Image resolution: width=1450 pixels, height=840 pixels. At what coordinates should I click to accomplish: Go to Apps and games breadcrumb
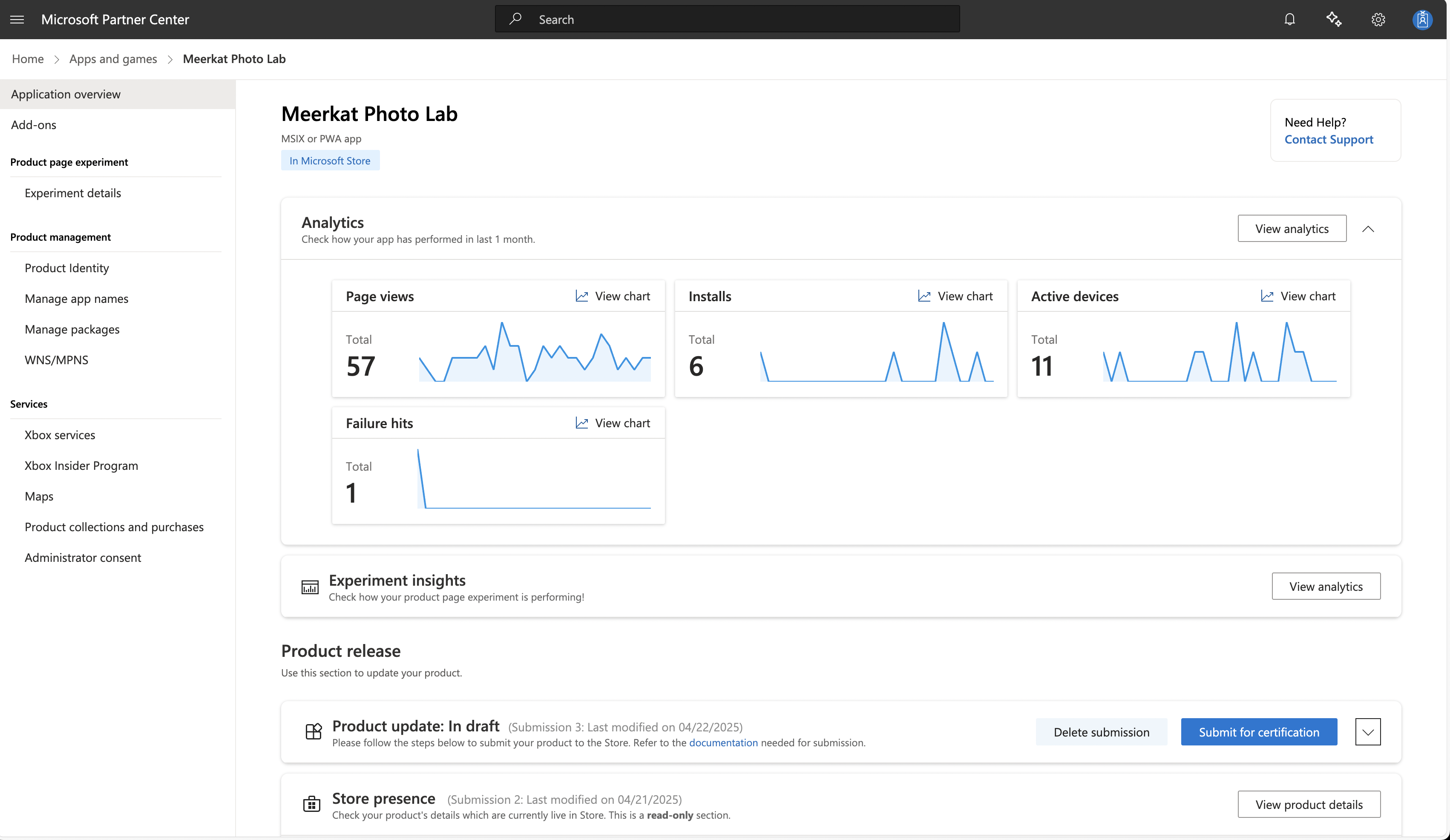(x=113, y=59)
